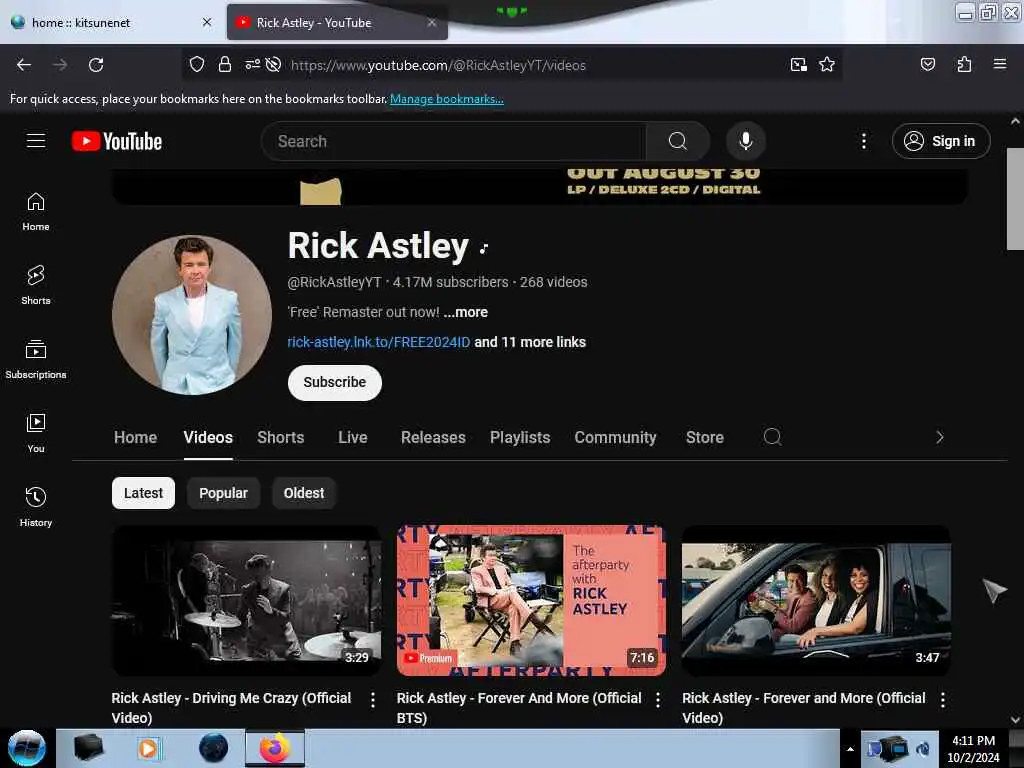Select the Videos channel tab
This screenshot has height=768, width=1024.
click(208, 438)
